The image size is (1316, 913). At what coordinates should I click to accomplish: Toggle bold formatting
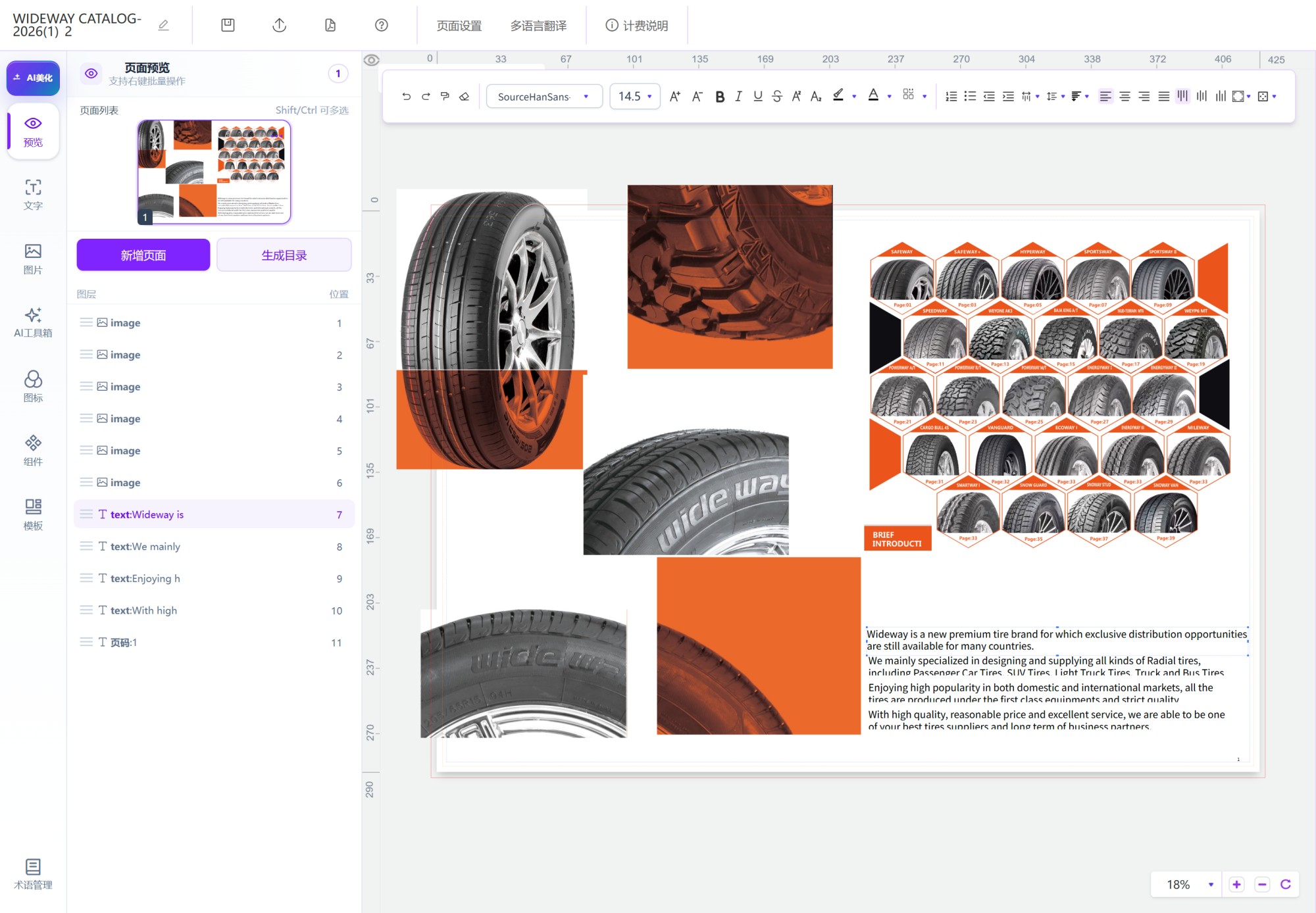pyautogui.click(x=720, y=97)
